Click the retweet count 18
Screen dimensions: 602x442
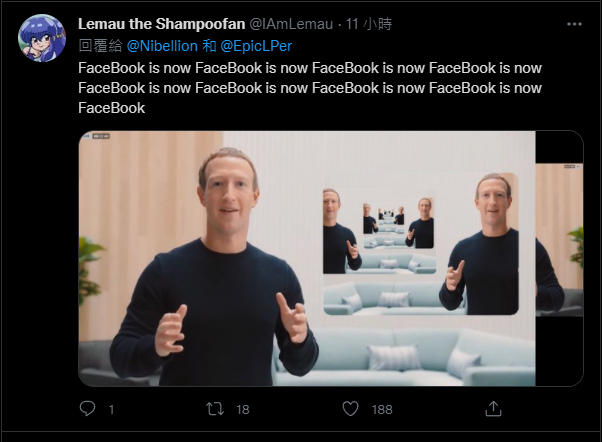point(241,409)
